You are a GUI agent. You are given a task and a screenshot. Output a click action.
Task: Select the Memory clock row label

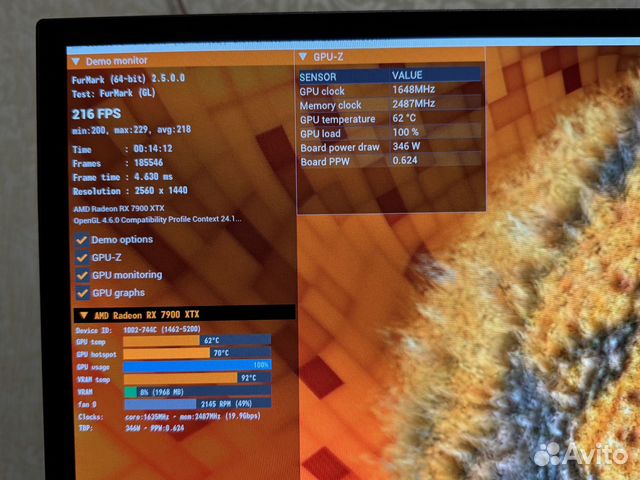pos(331,106)
